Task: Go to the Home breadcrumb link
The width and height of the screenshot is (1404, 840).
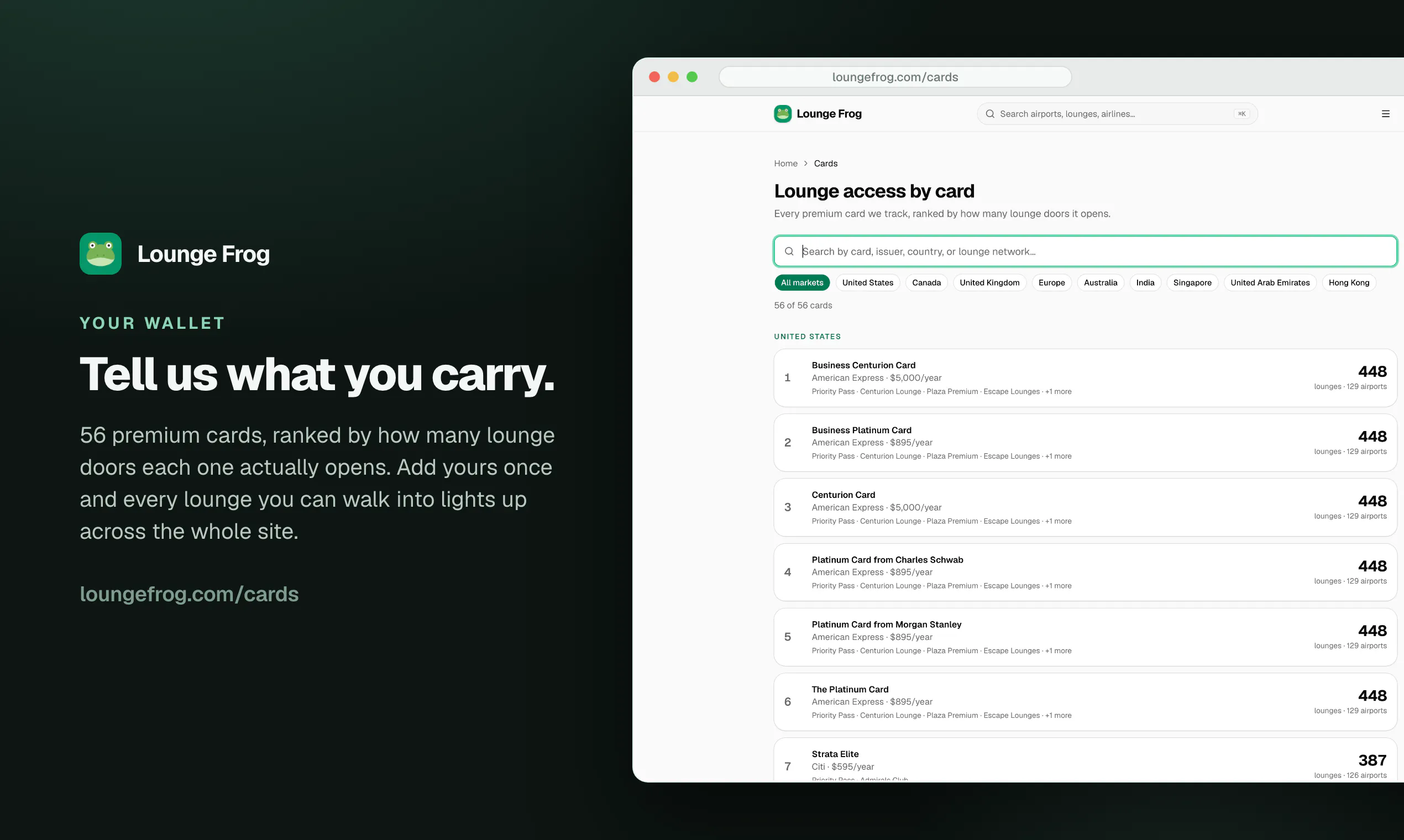Action: coord(785,164)
